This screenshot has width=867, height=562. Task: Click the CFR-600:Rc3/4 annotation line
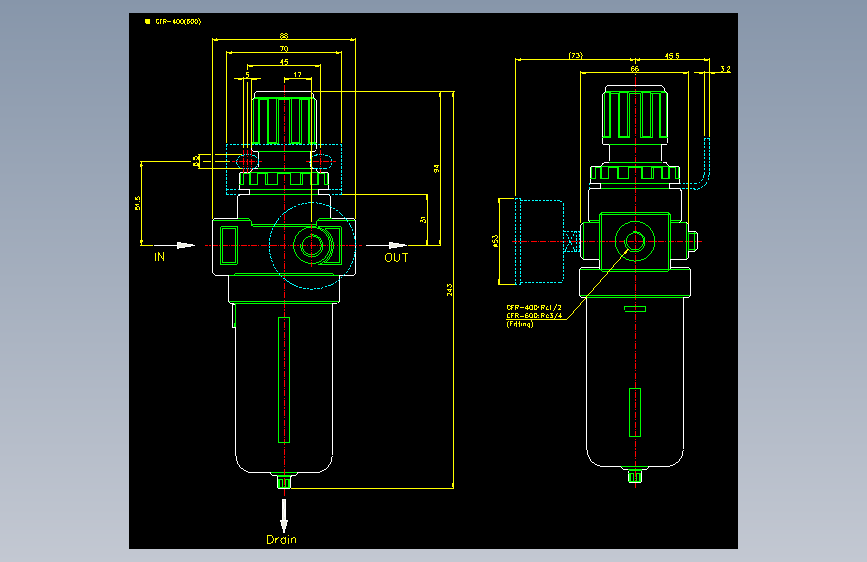coord(534,316)
